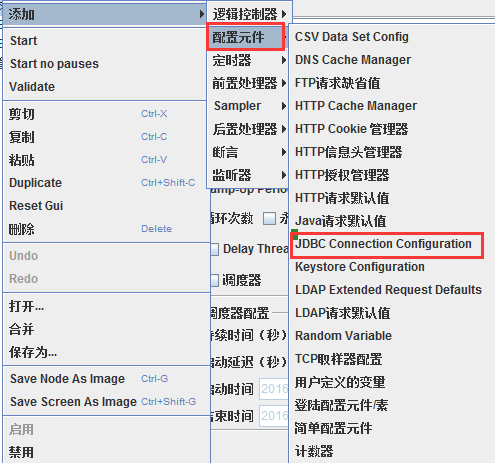This screenshot has width=495, height=463.
Task: Expand the 逻辑控制器 submenu arrow
Action: click(284, 14)
